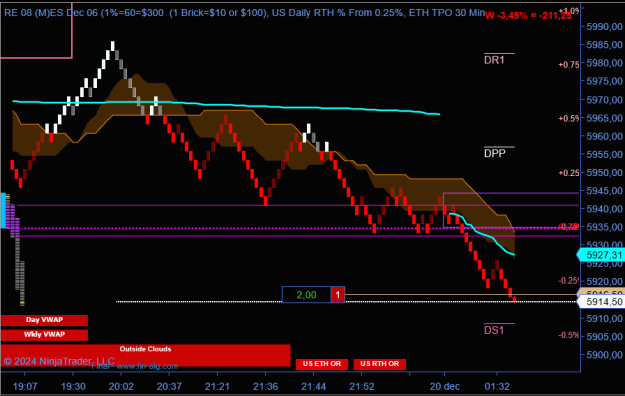
Task: Click the 5985,00 price axis label
Action: (x=604, y=45)
